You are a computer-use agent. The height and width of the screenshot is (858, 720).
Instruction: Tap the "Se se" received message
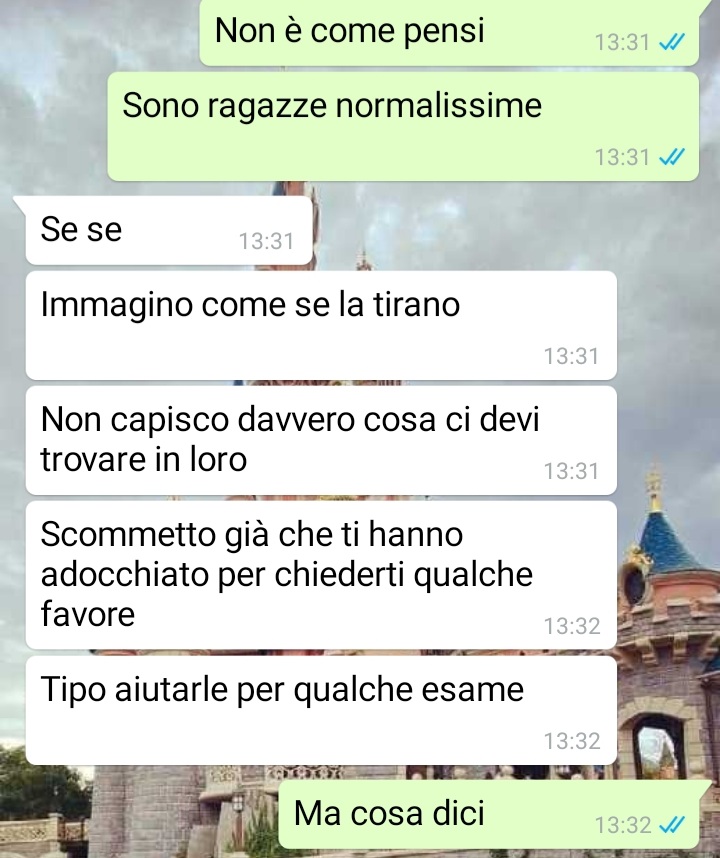coord(169,230)
